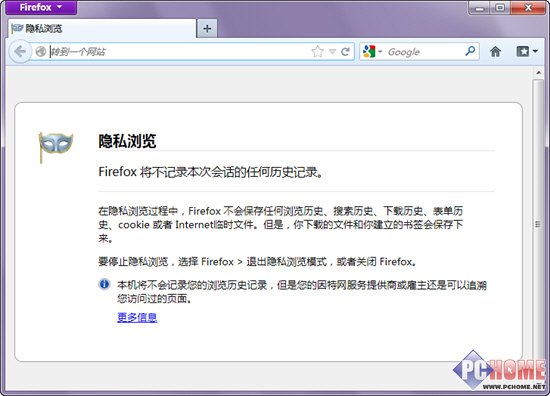Image resolution: width=550 pixels, height=396 pixels.
Task: Select the 隐私浏览 tab
Action: pyautogui.click(x=102, y=28)
